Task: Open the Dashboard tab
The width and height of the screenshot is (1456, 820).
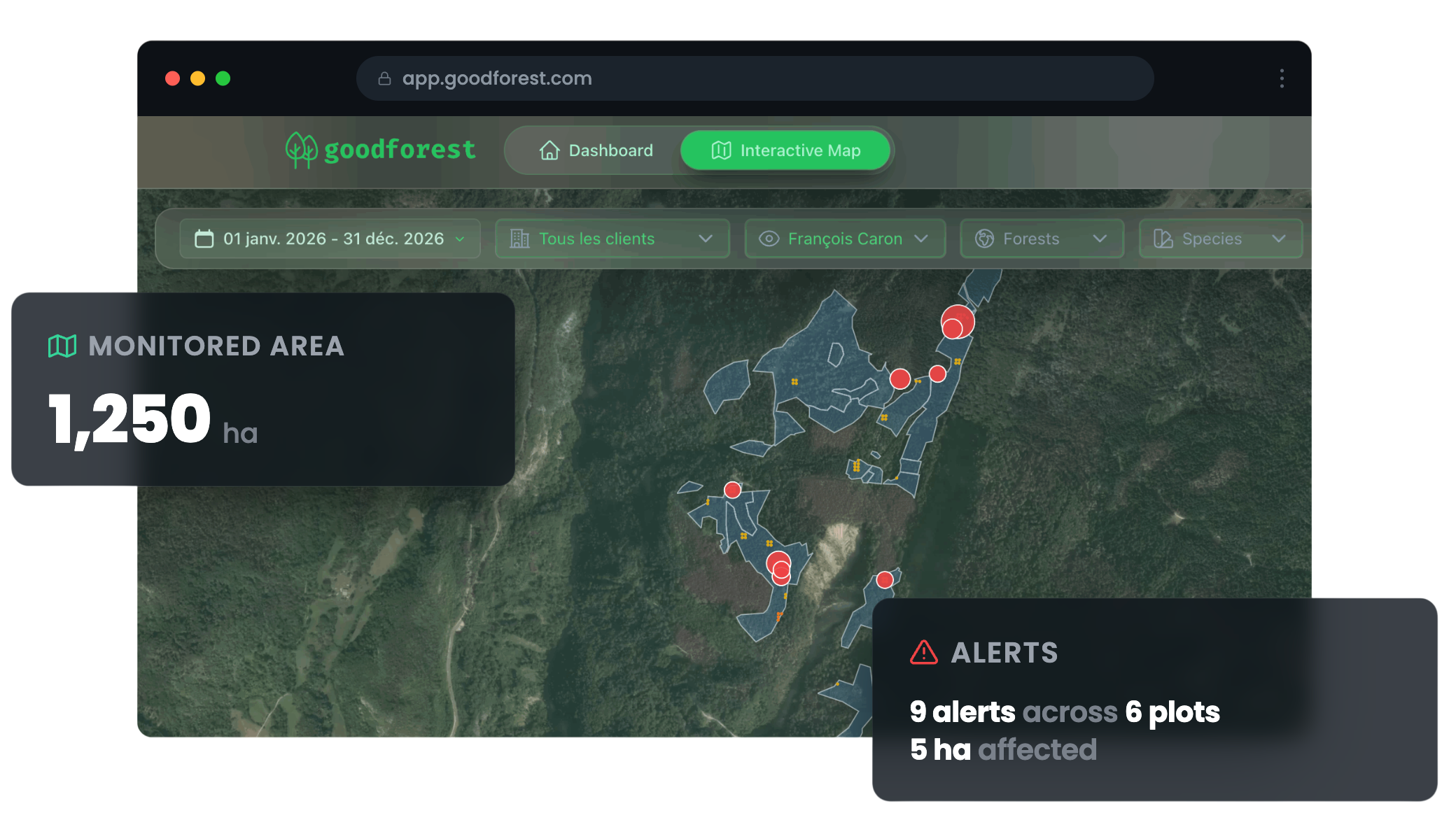Action: (595, 150)
